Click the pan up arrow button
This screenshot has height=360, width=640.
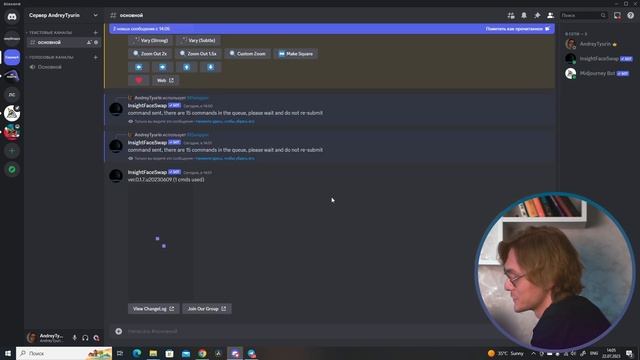[187, 67]
